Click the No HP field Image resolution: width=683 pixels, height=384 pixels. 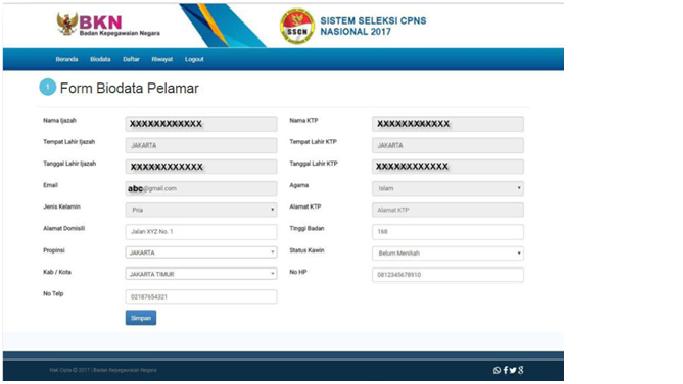pos(448,275)
